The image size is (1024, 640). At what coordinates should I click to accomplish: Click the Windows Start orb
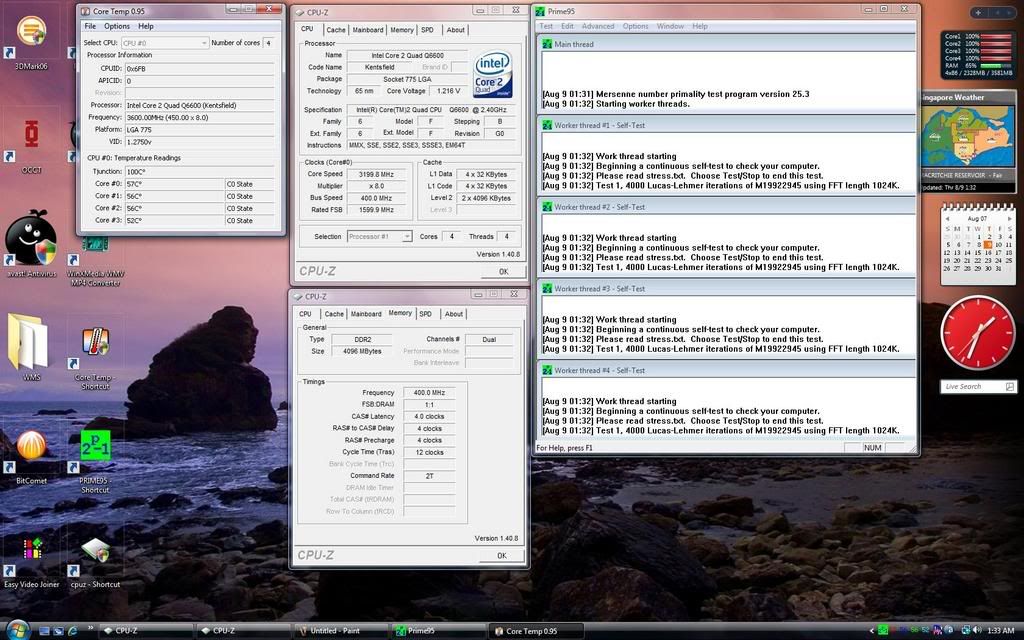[18, 630]
